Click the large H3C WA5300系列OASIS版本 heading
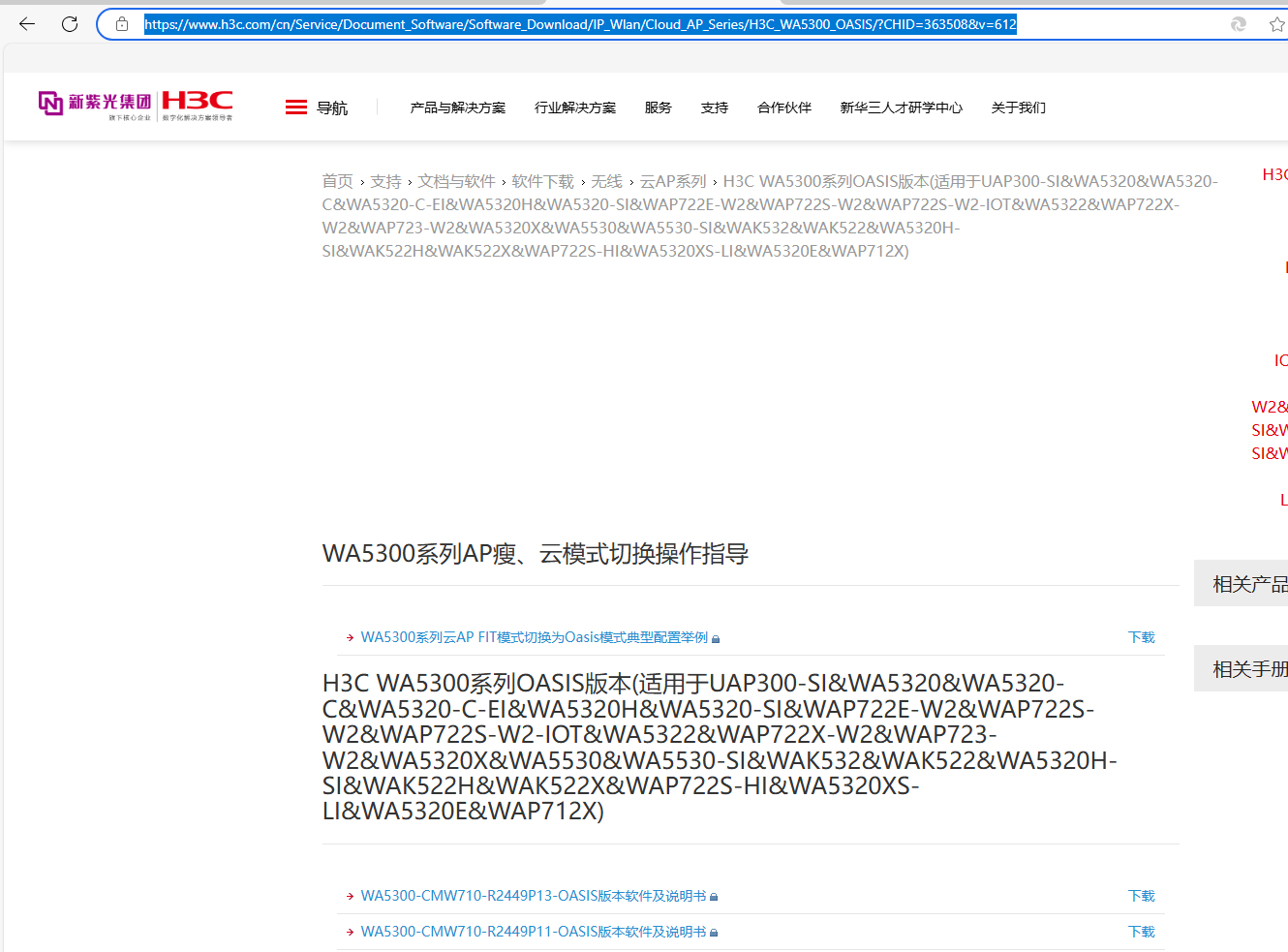Viewport: 1288px width, 952px height. (720, 747)
